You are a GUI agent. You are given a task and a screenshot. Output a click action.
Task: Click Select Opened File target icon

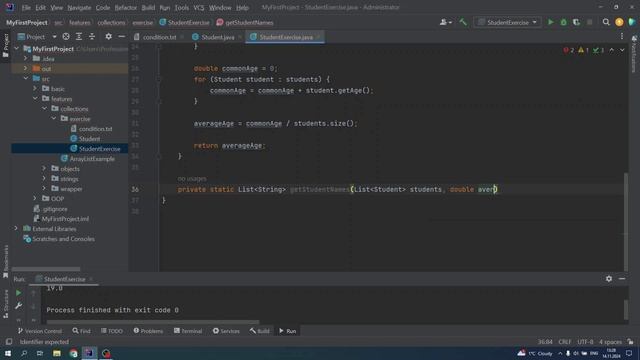click(x=66, y=37)
